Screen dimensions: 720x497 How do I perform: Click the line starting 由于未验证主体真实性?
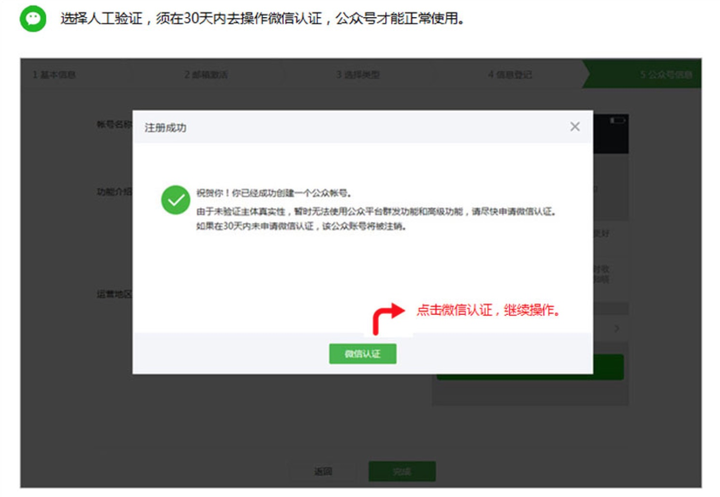coord(377,212)
